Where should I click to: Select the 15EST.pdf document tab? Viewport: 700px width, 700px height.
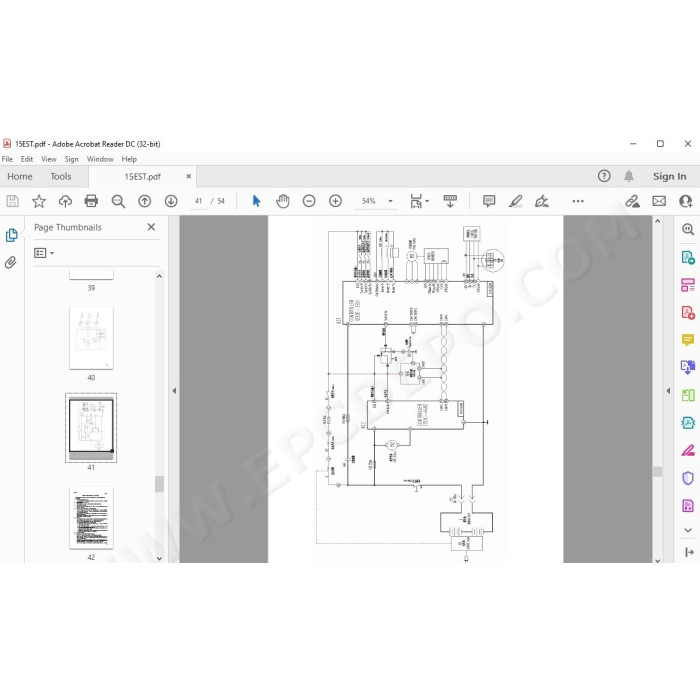[x=142, y=177]
